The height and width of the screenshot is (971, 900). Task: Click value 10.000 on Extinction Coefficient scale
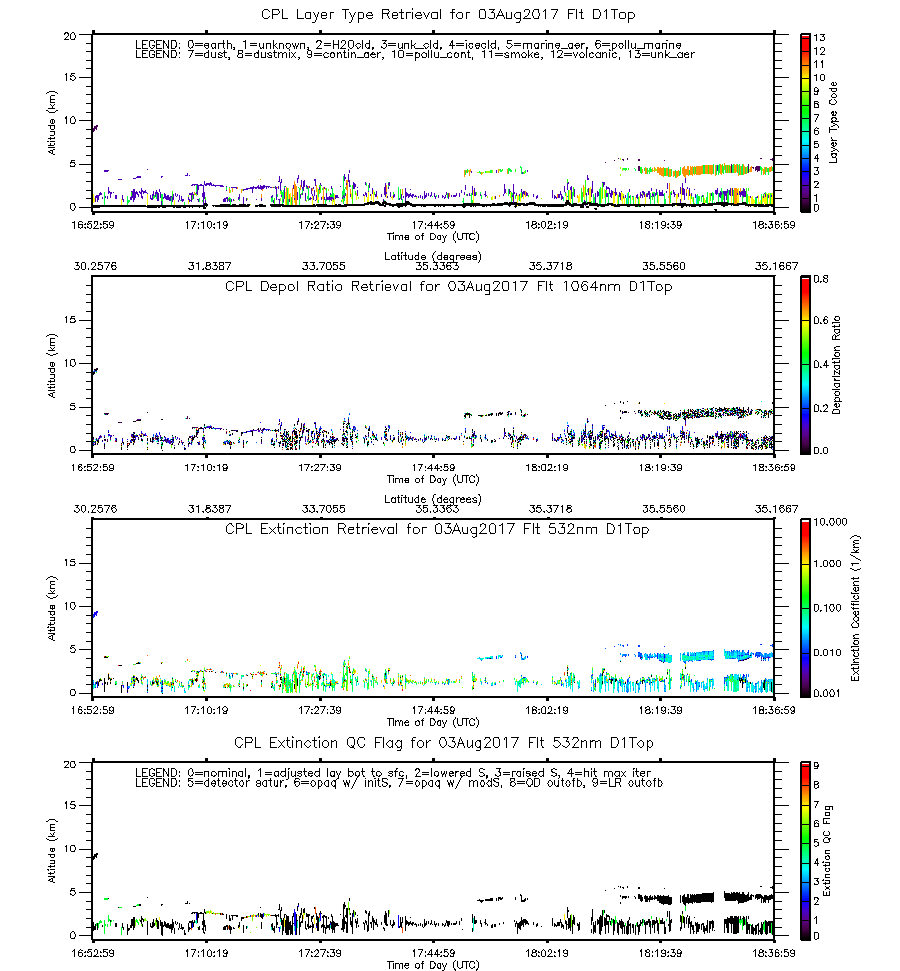click(x=830, y=522)
